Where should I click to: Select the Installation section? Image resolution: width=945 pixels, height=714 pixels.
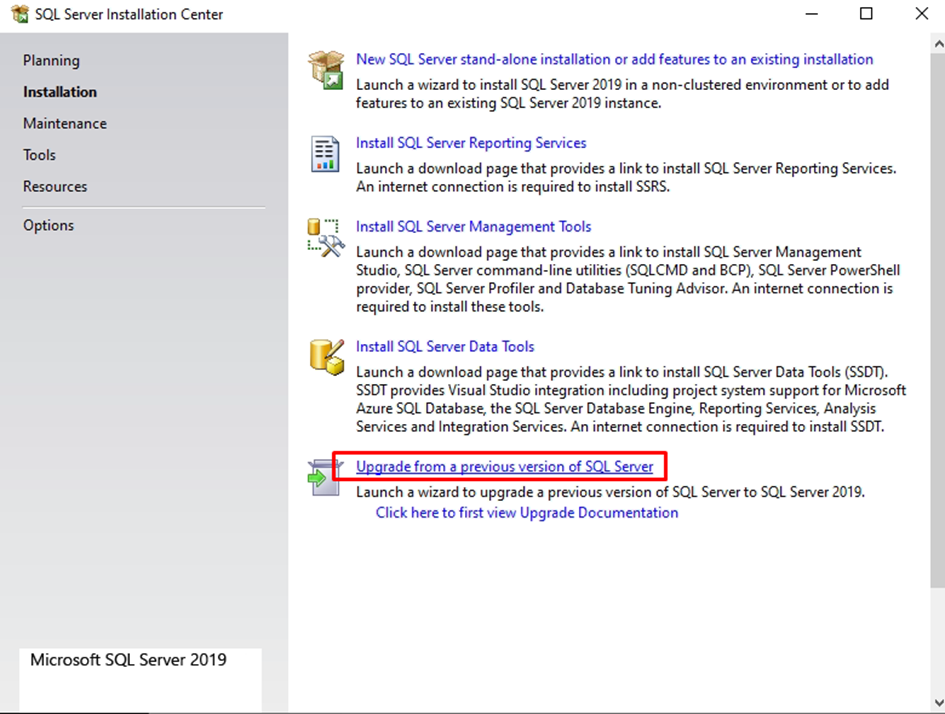coord(60,92)
